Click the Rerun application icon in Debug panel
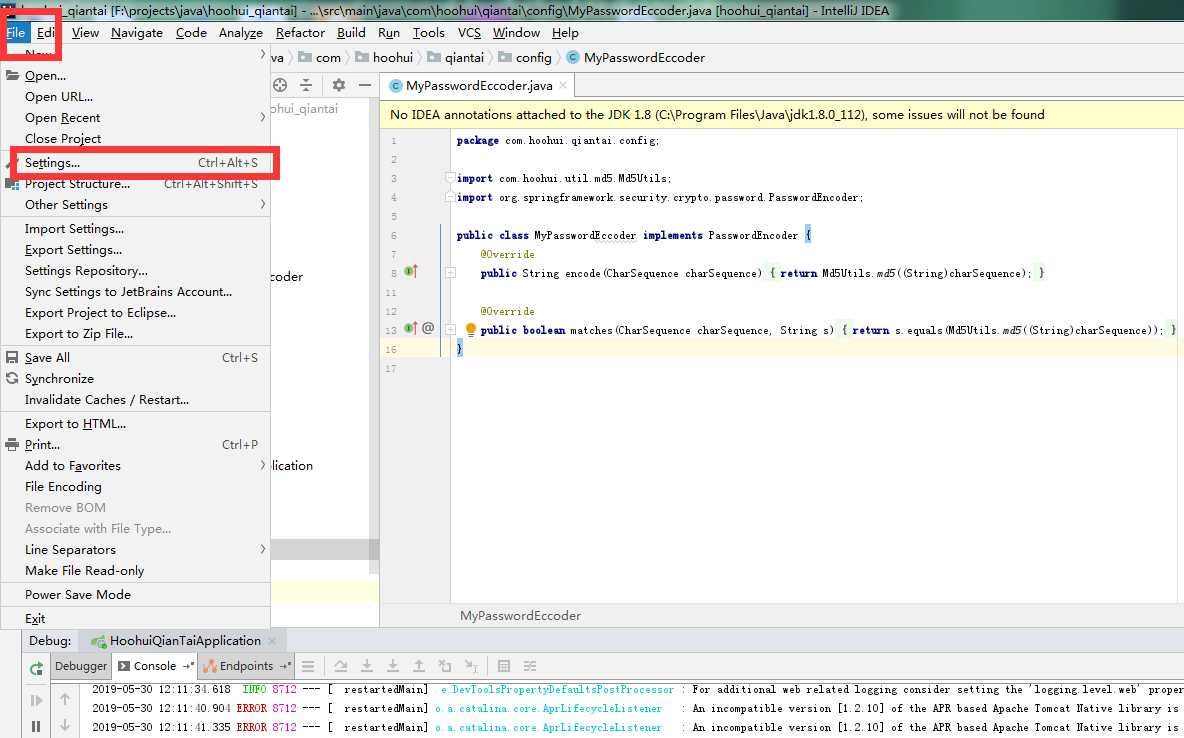The image size is (1184, 738). click(x=36, y=668)
